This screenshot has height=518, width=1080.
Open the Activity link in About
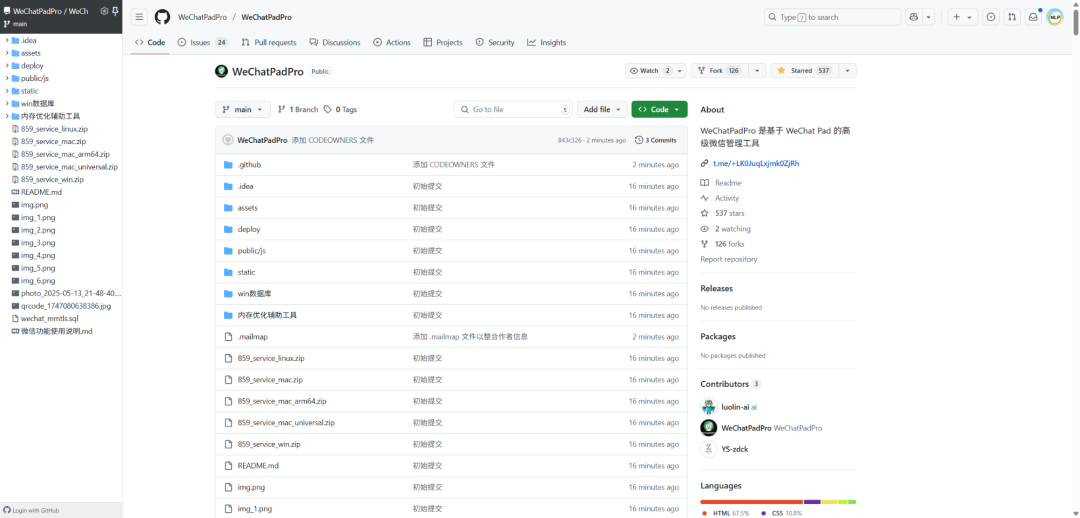(727, 198)
